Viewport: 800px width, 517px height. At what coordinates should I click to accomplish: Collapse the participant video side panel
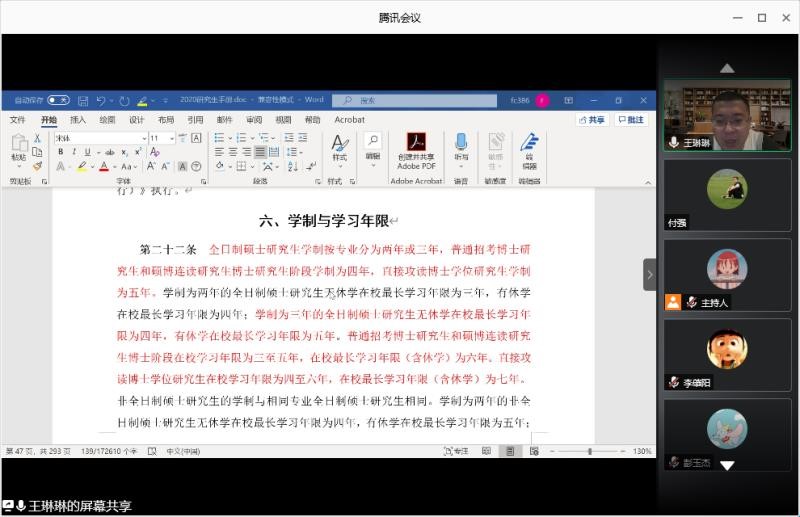tap(650, 273)
